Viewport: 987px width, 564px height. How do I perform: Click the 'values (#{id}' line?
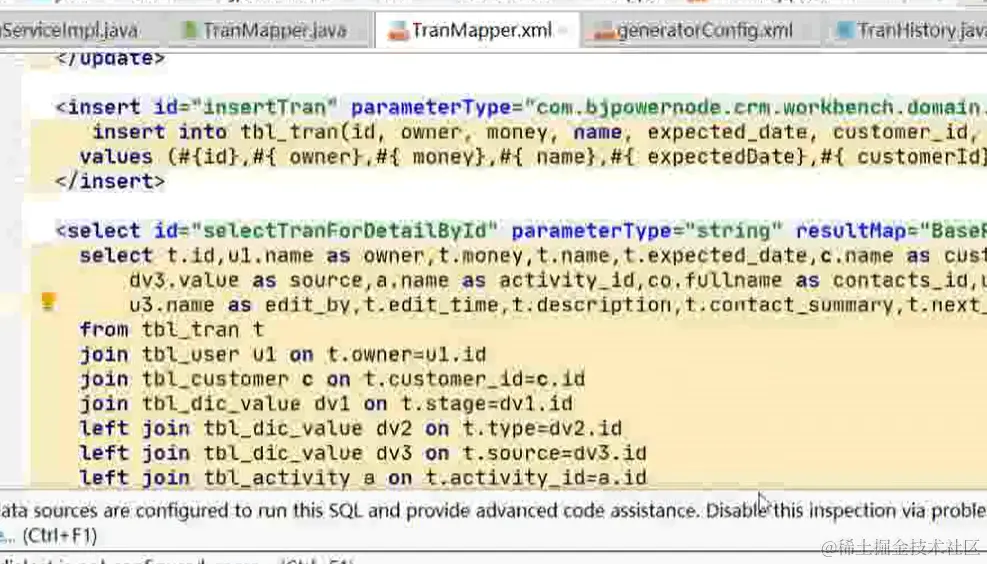click(533, 157)
